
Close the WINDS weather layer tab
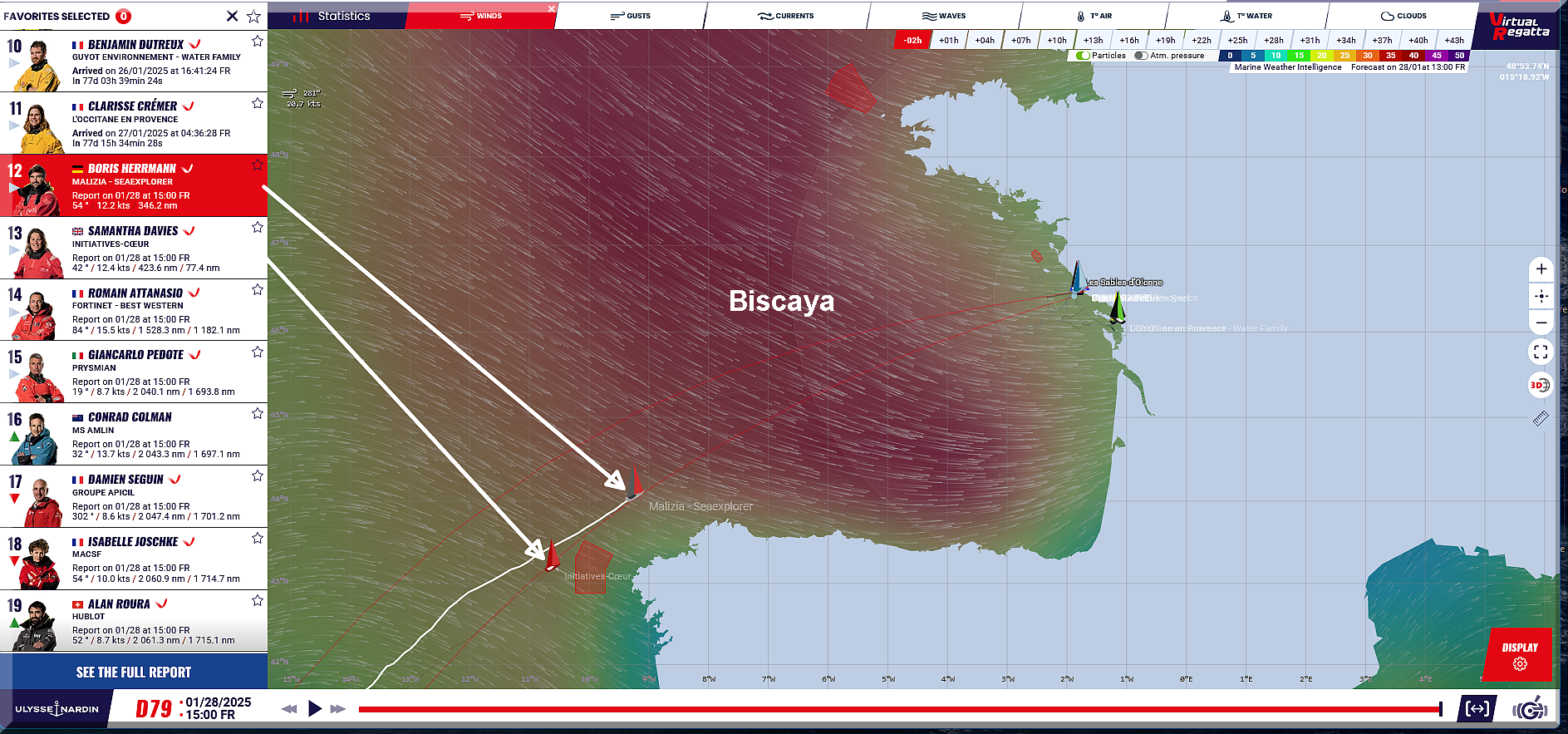[551, 9]
